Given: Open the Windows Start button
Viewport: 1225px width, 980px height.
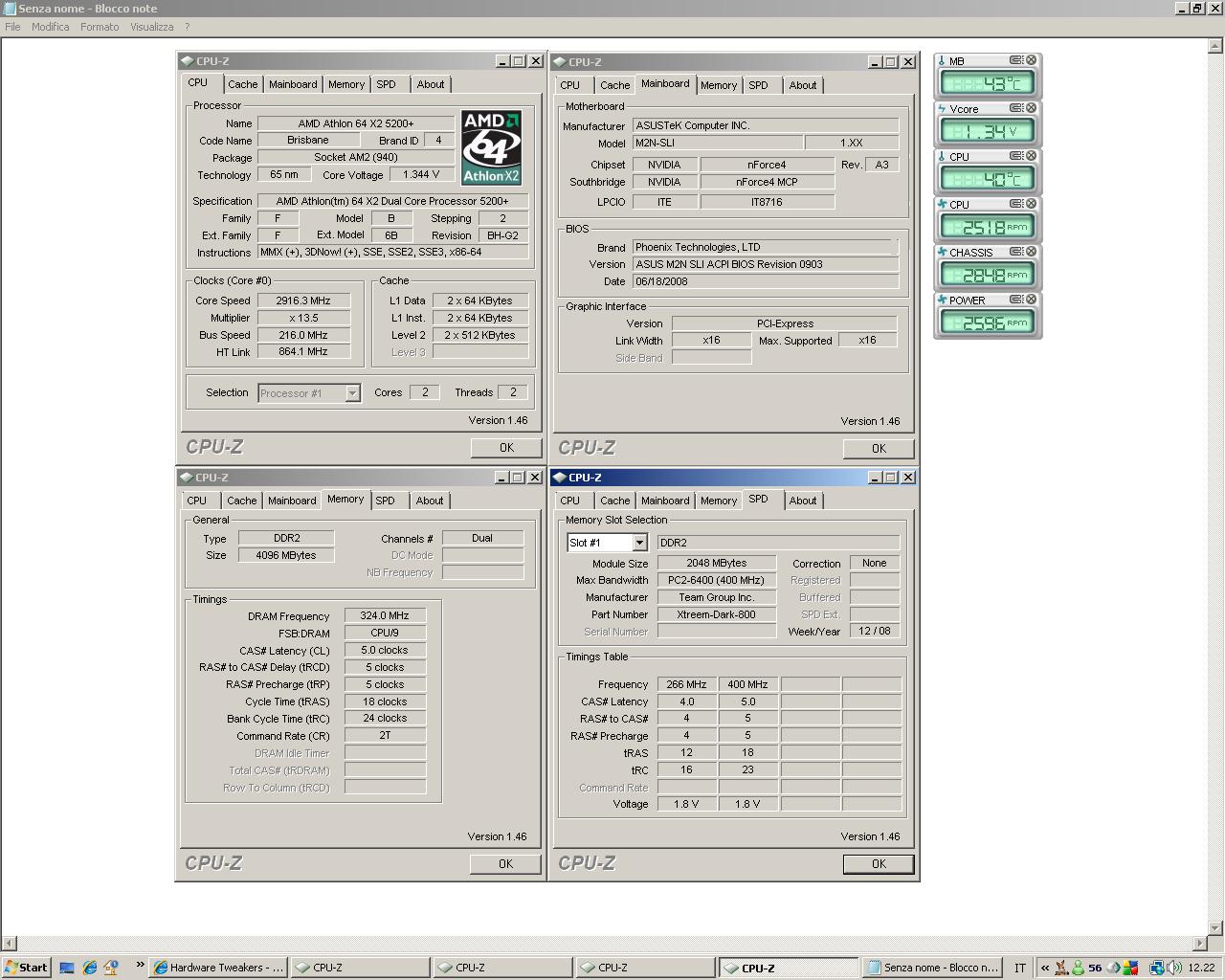Looking at the screenshot, I should [26, 968].
